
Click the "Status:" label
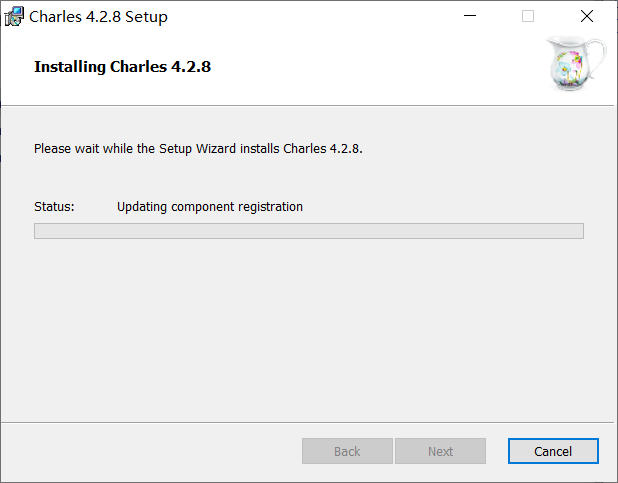(54, 207)
